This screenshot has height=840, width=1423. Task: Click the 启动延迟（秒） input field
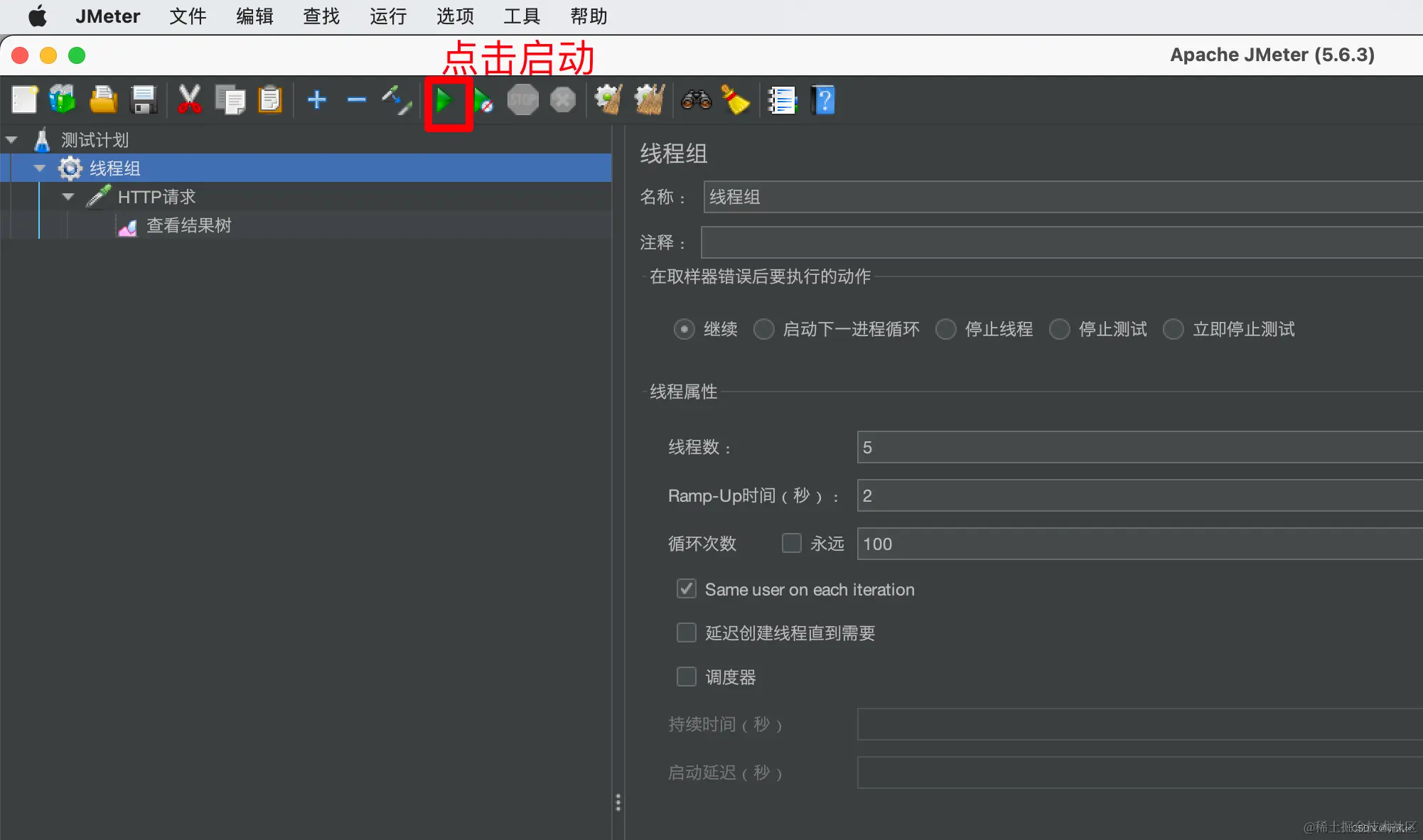pyautogui.click(x=1139, y=772)
